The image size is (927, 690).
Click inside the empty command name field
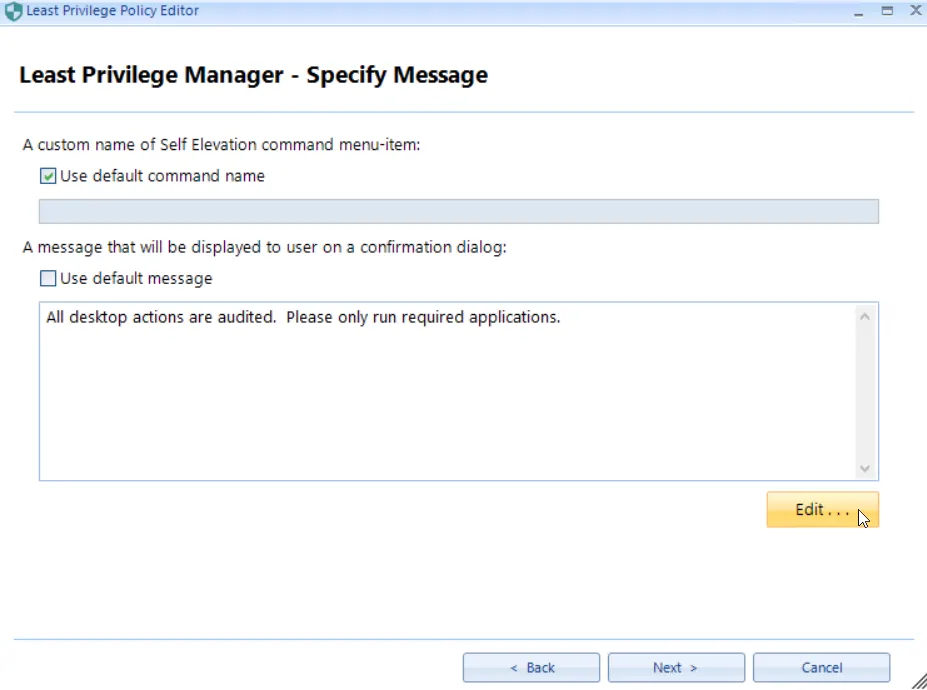coord(459,211)
